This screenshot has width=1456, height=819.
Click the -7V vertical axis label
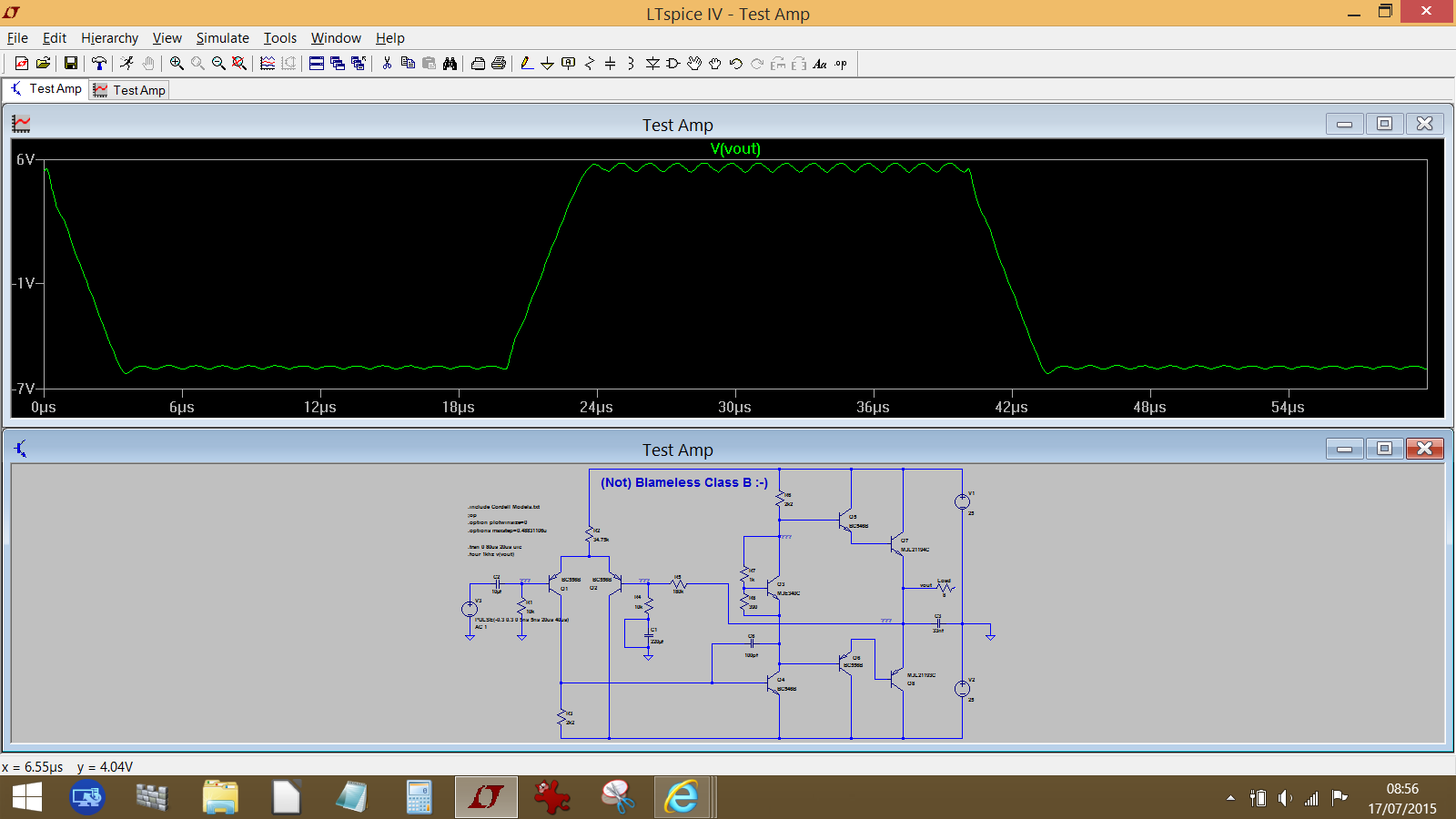click(24, 389)
